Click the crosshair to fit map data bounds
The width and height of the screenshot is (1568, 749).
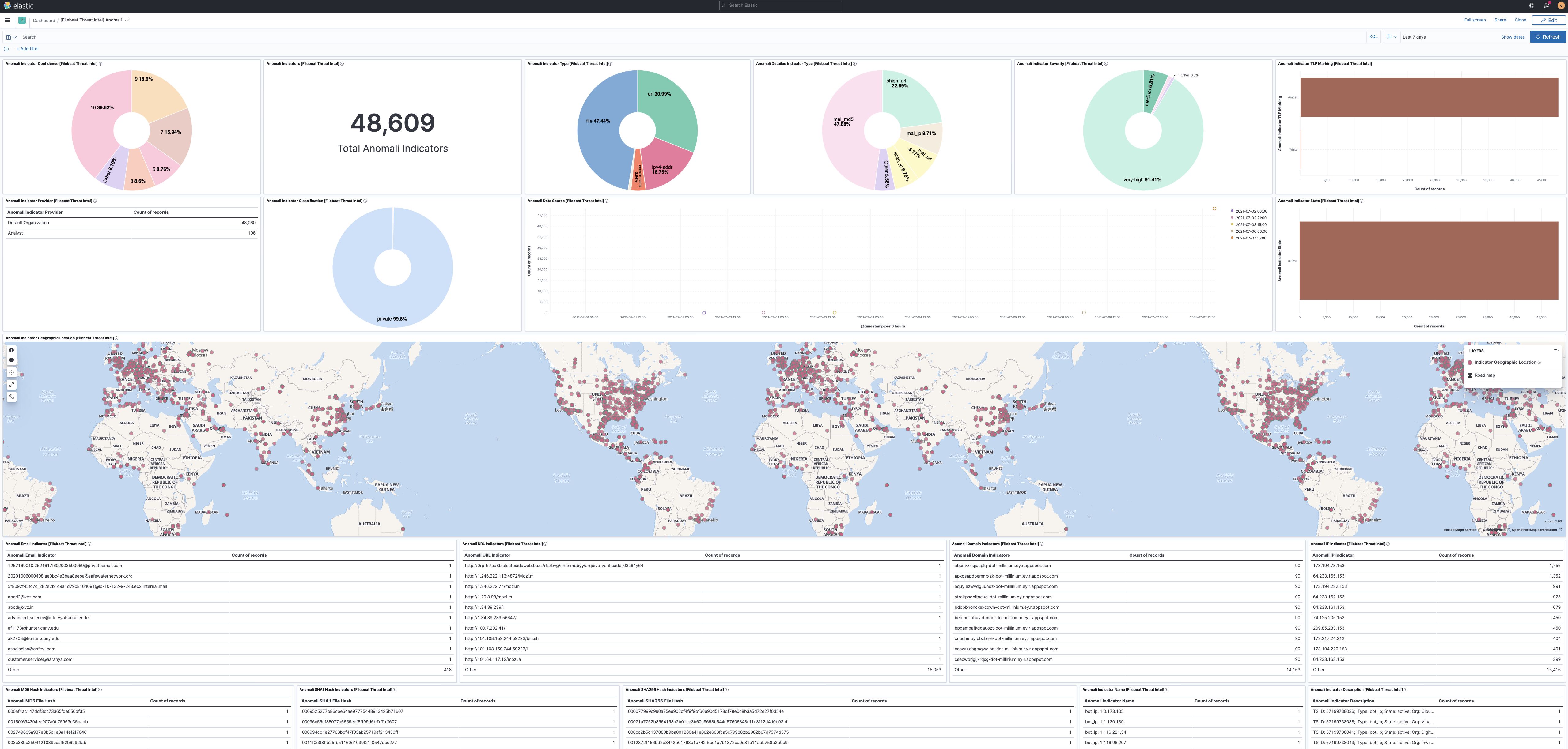(11, 372)
